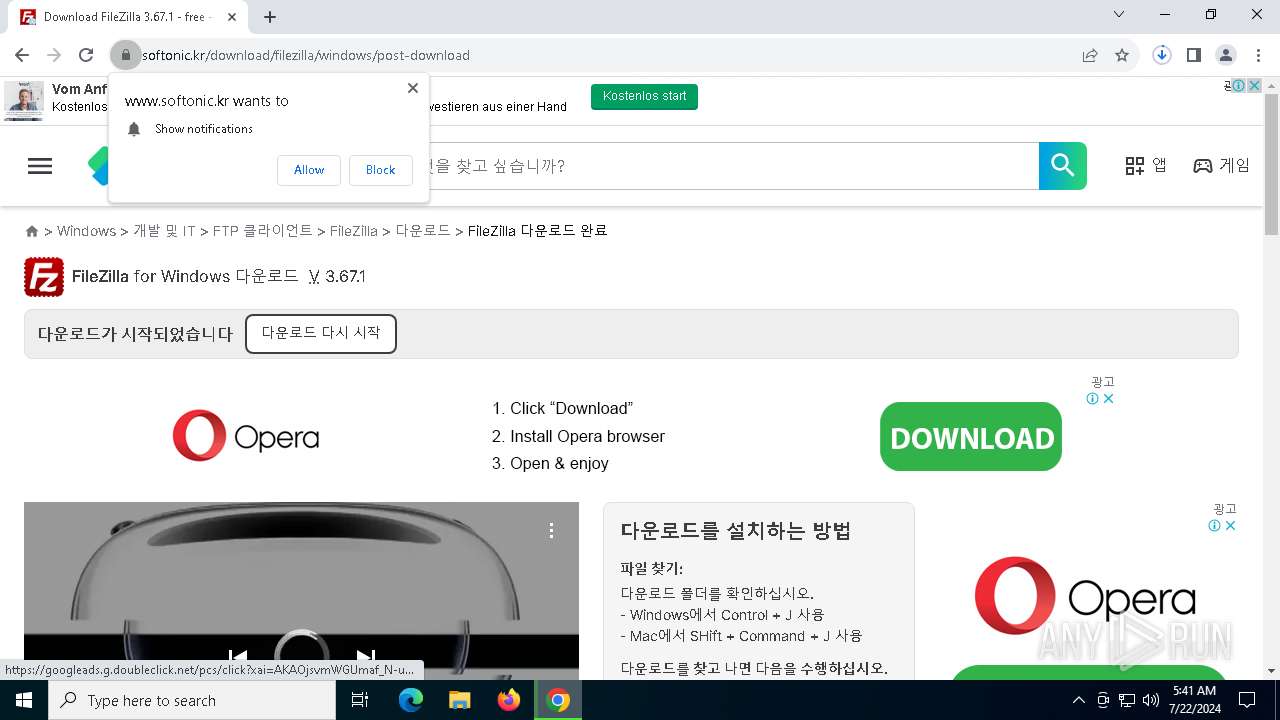Click the share page icon in address bar
Image resolution: width=1280 pixels, height=720 pixels.
[1090, 55]
